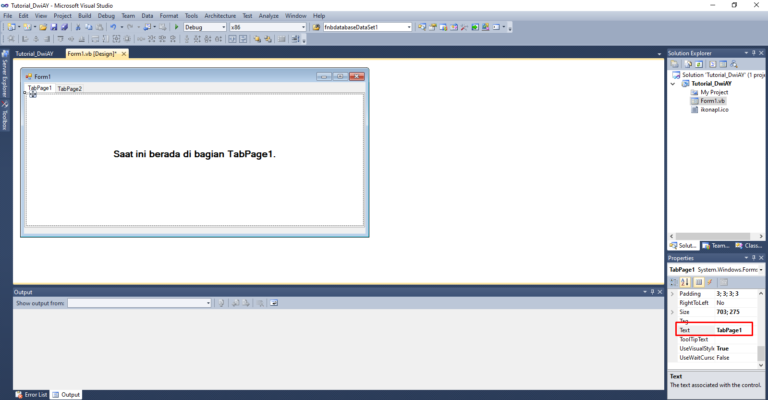Switch to the Error List tab
The width and height of the screenshot is (768, 400).
point(32,395)
